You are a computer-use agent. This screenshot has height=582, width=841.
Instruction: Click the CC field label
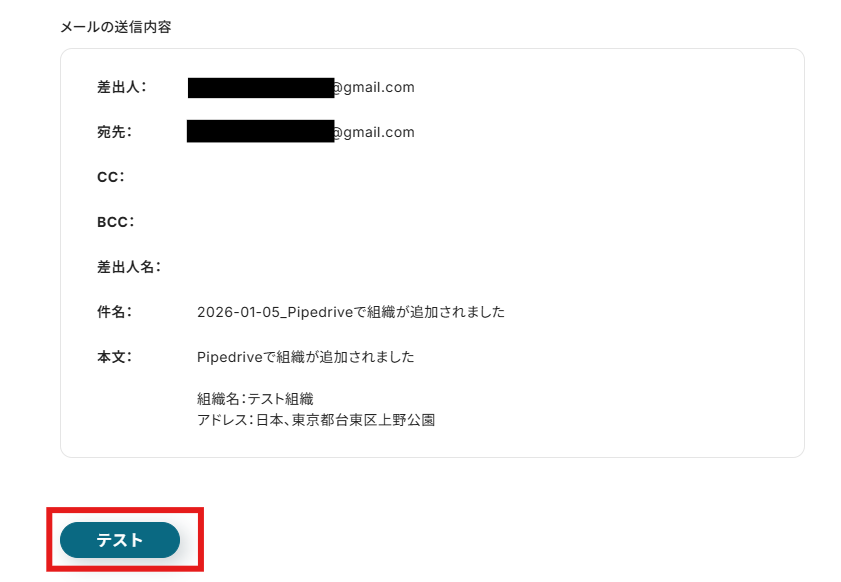click(110, 177)
